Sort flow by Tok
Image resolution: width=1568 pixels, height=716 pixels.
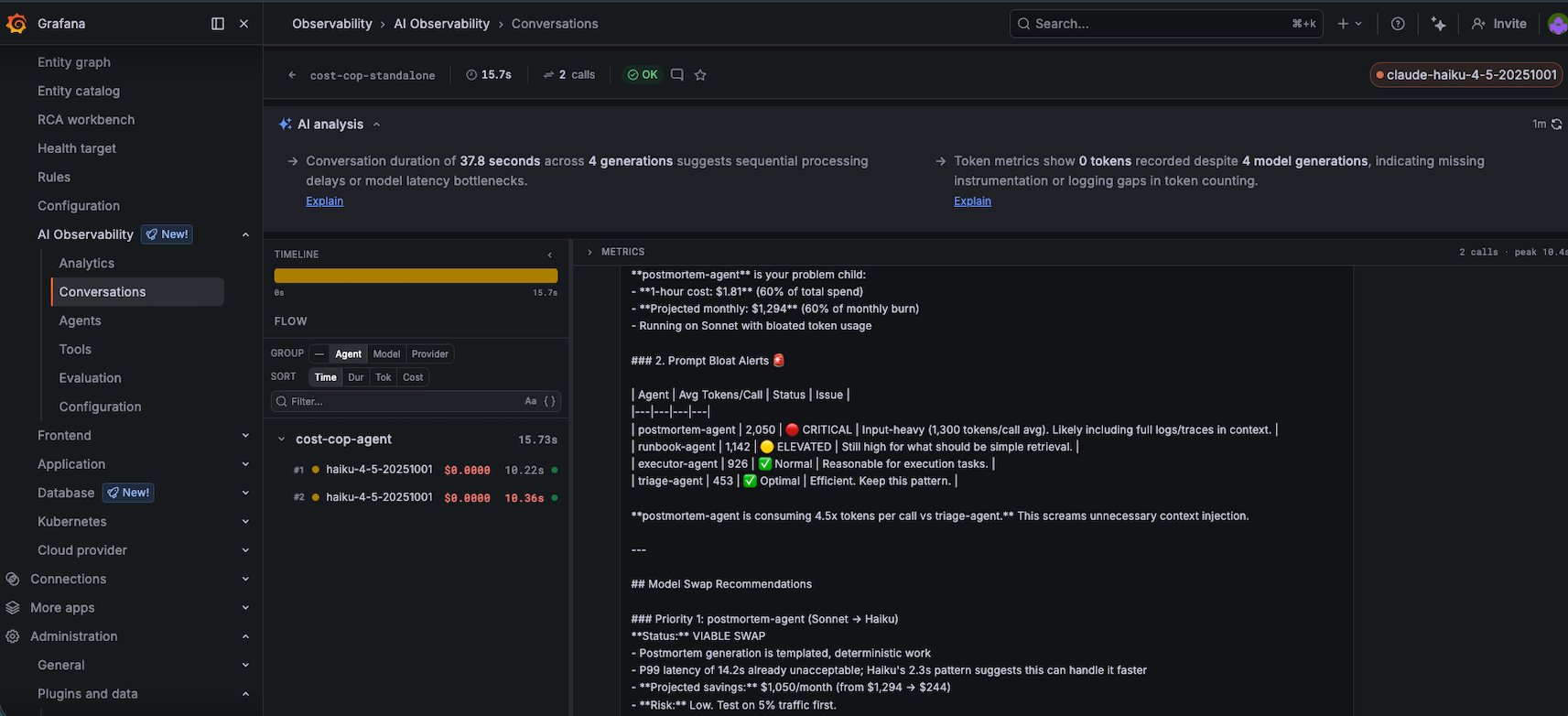pyautogui.click(x=384, y=377)
